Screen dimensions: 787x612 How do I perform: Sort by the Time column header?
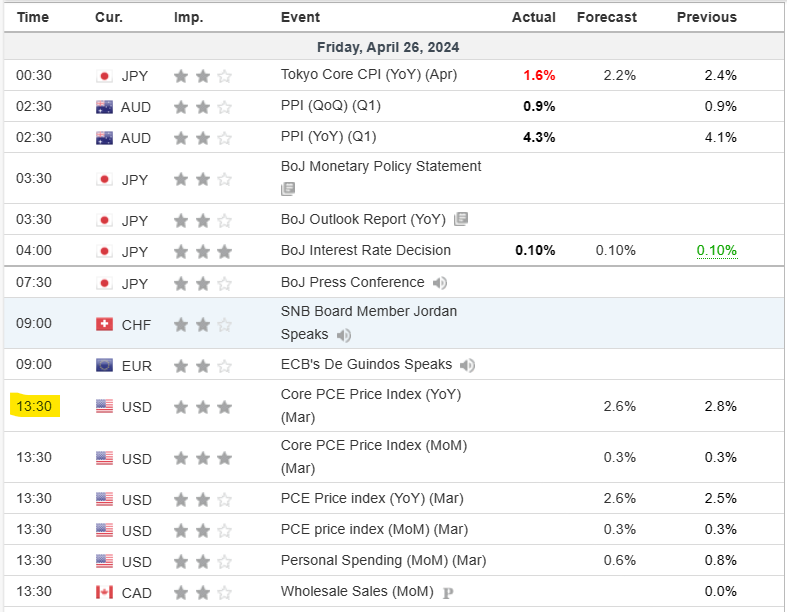tap(33, 17)
